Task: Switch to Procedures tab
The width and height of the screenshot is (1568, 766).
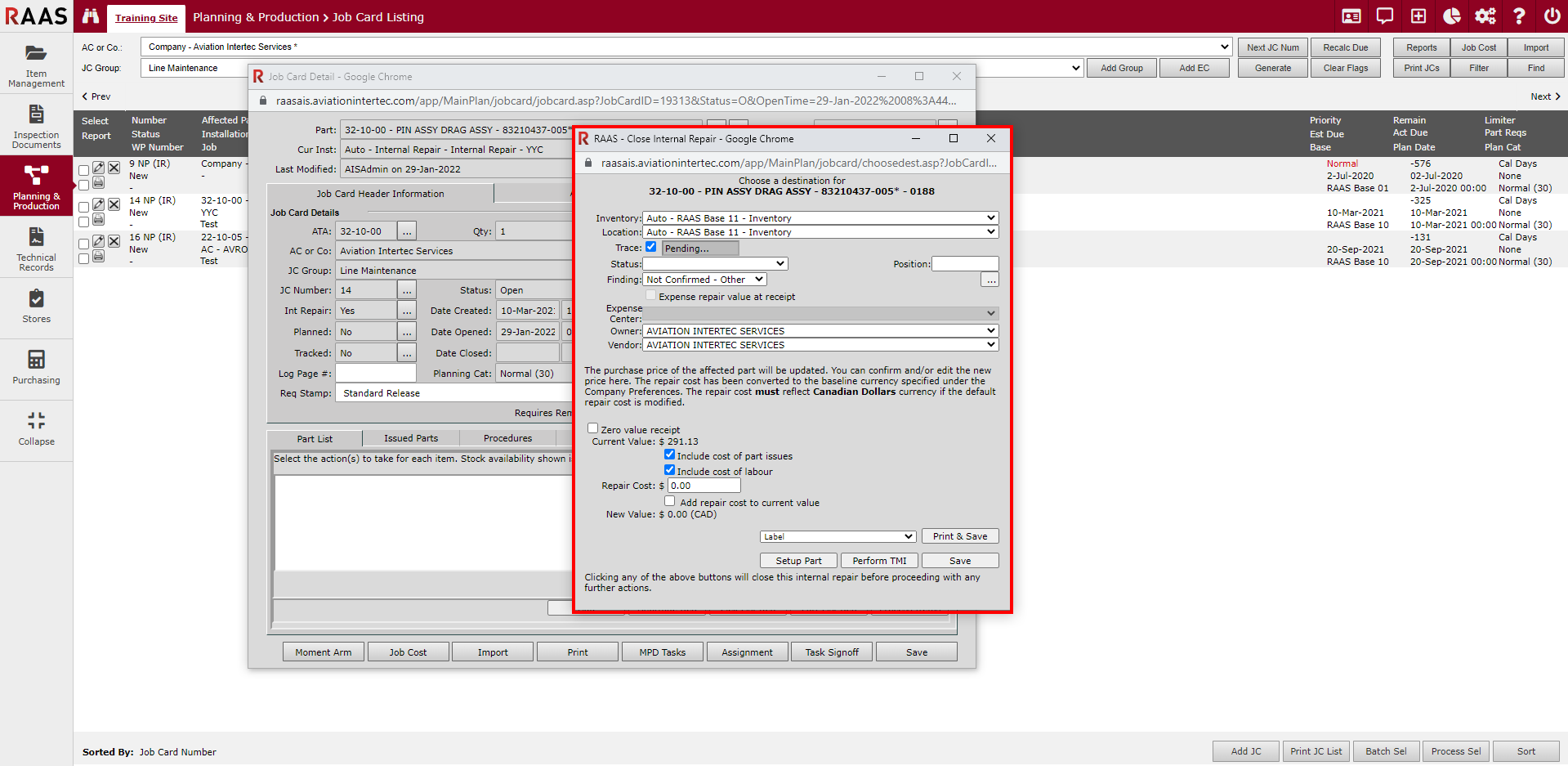Action: pyautogui.click(x=507, y=438)
